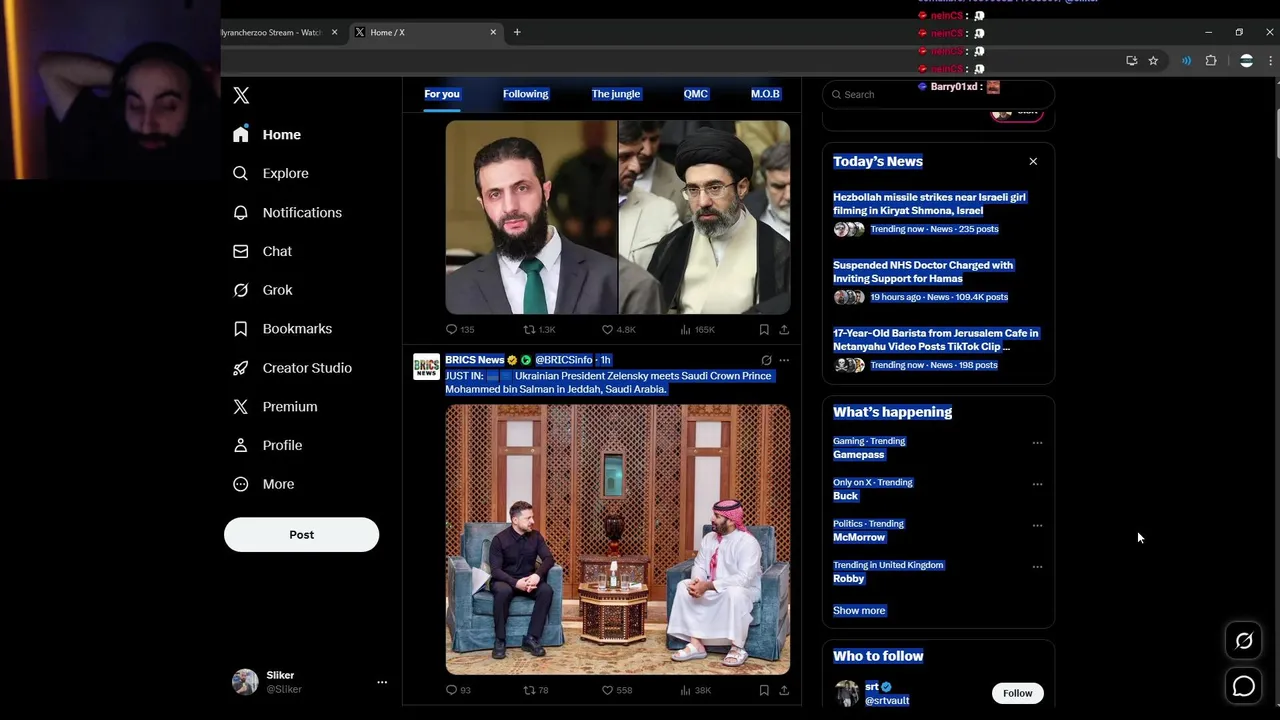The image size is (1280, 720).
Task: Close the Home / X browser tab
Action: (493, 32)
